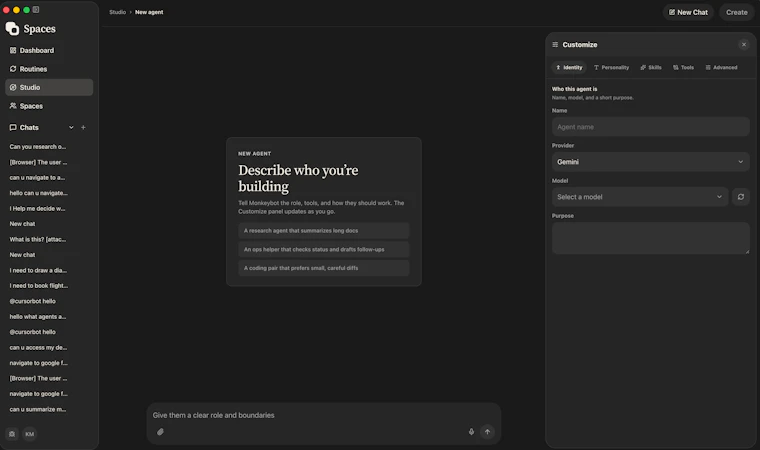Click the New Chat button
760x450 pixels.
coord(688,12)
